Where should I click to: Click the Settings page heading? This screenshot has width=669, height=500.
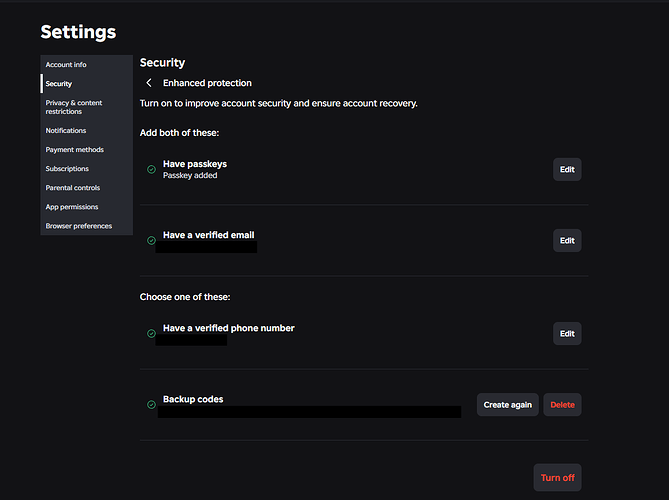click(78, 32)
